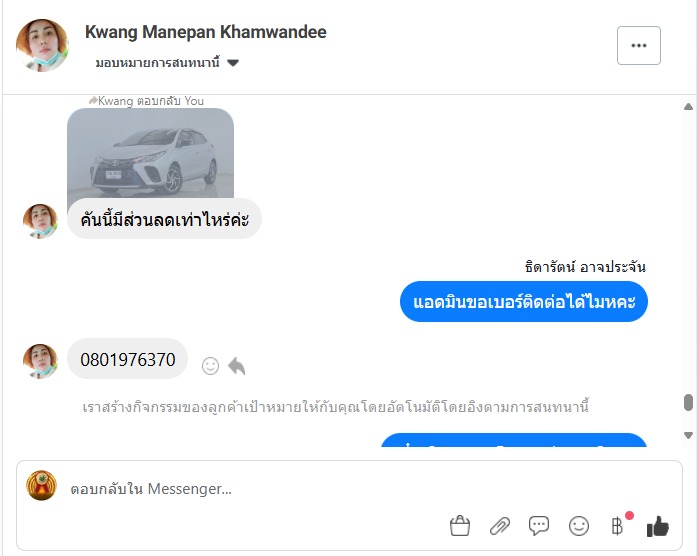Click the แอดมินขอเบอร์ติดต่อได้ไมหคะ blue message
The width and height of the screenshot is (697, 556).
tap(524, 302)
